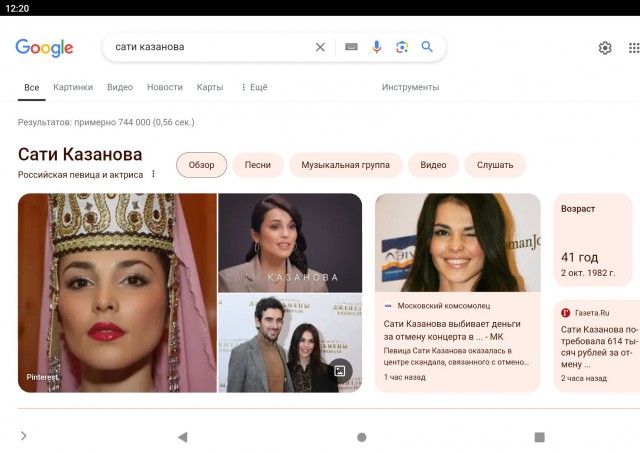Open the Pinterest headdress portrait image

pos(117,293)
